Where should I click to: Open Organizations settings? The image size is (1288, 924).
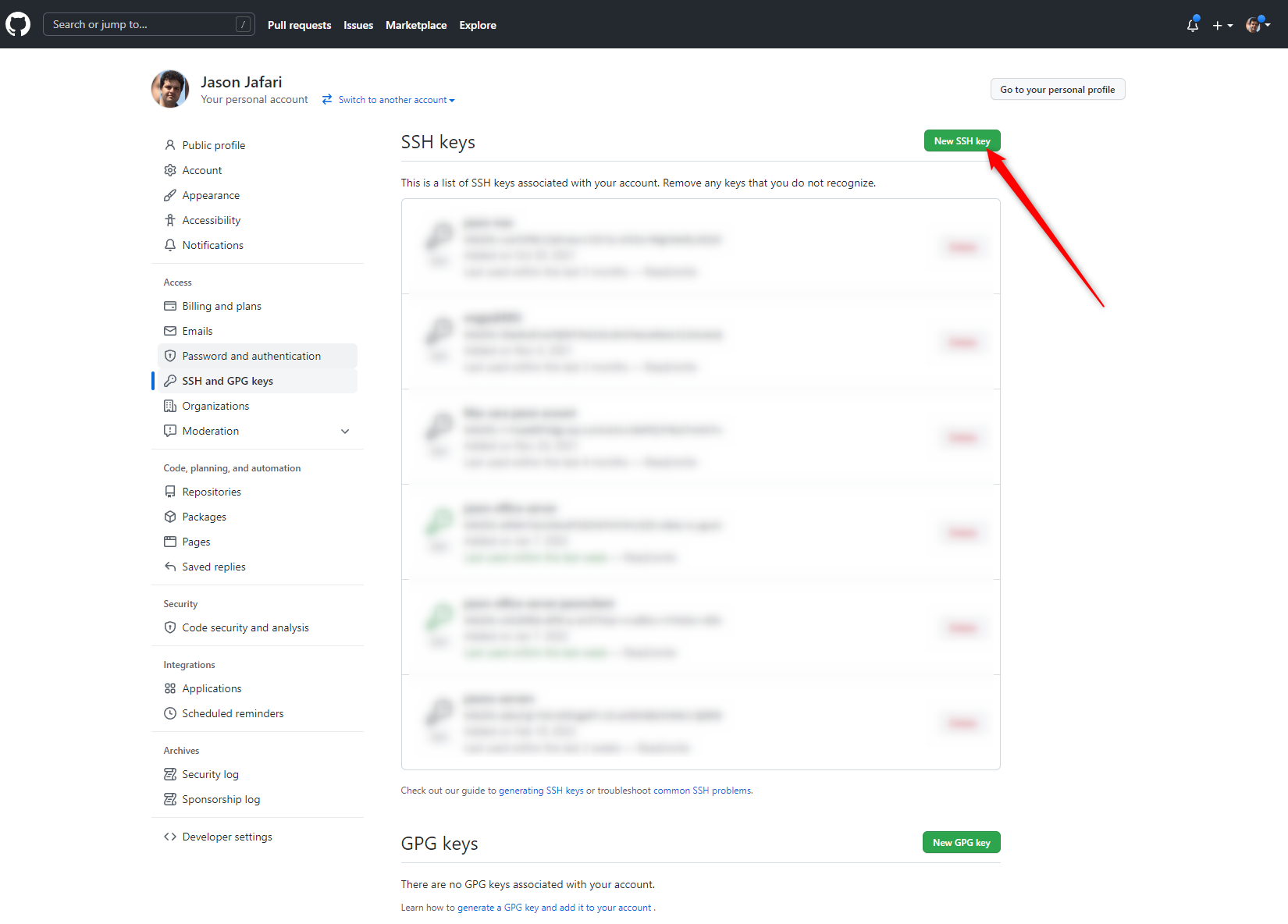click(258, 406)
